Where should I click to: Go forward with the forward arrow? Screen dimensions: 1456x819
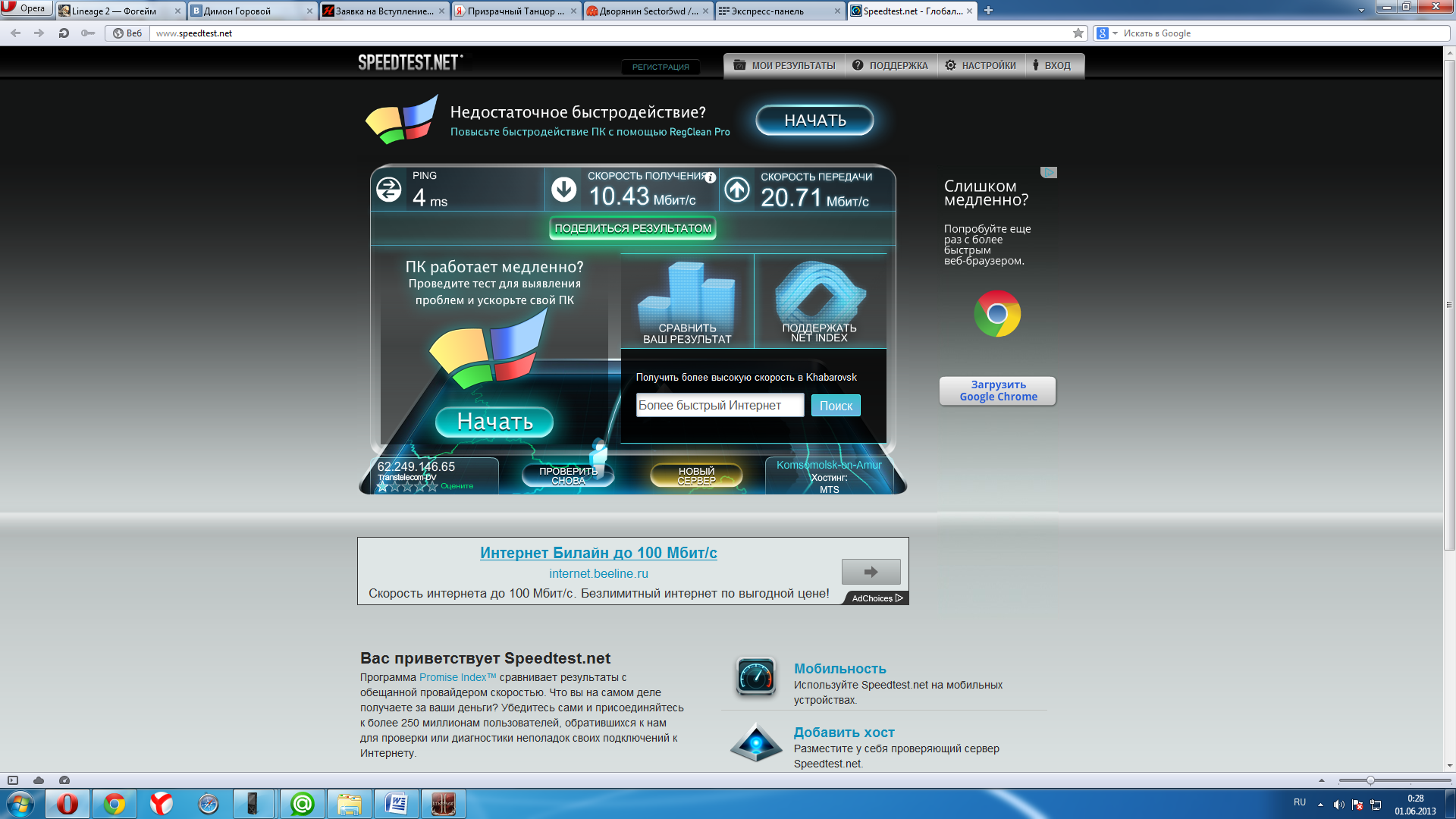coord(39,33)
